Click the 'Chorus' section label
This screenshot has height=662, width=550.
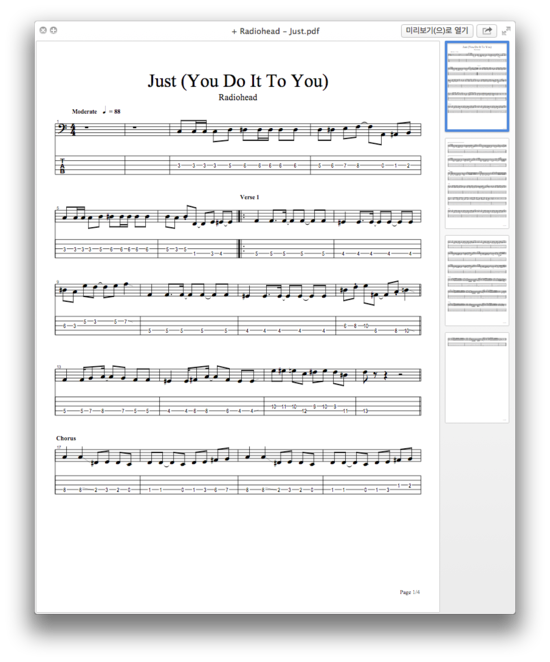point(66,438)
